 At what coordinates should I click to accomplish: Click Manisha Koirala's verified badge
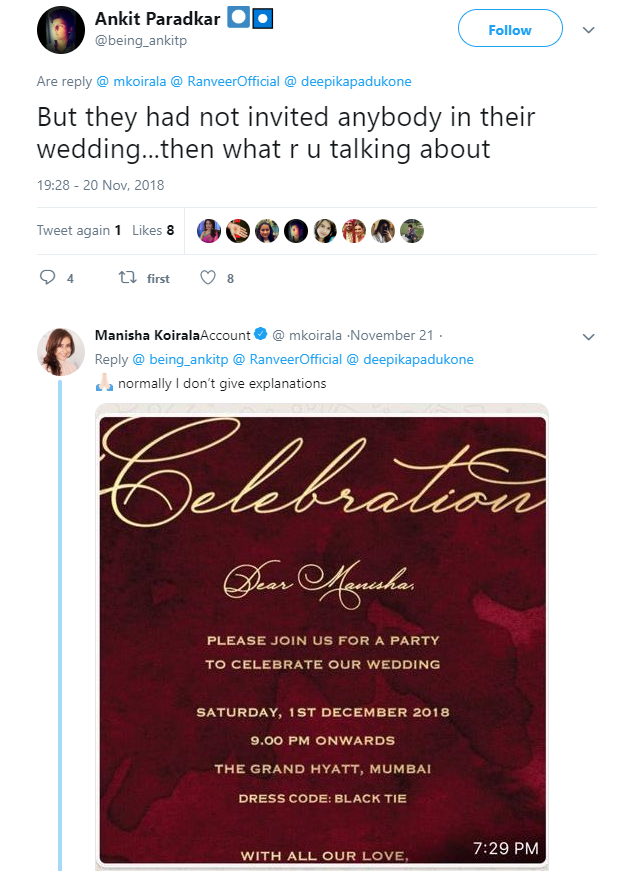pos(259,336)
